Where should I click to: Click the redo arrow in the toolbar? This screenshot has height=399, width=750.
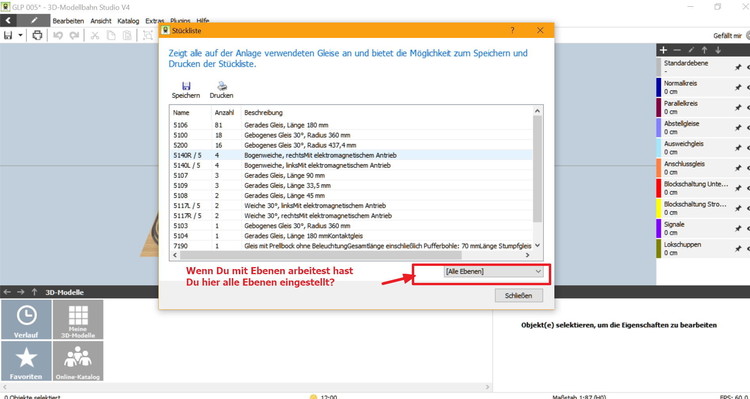74,35
